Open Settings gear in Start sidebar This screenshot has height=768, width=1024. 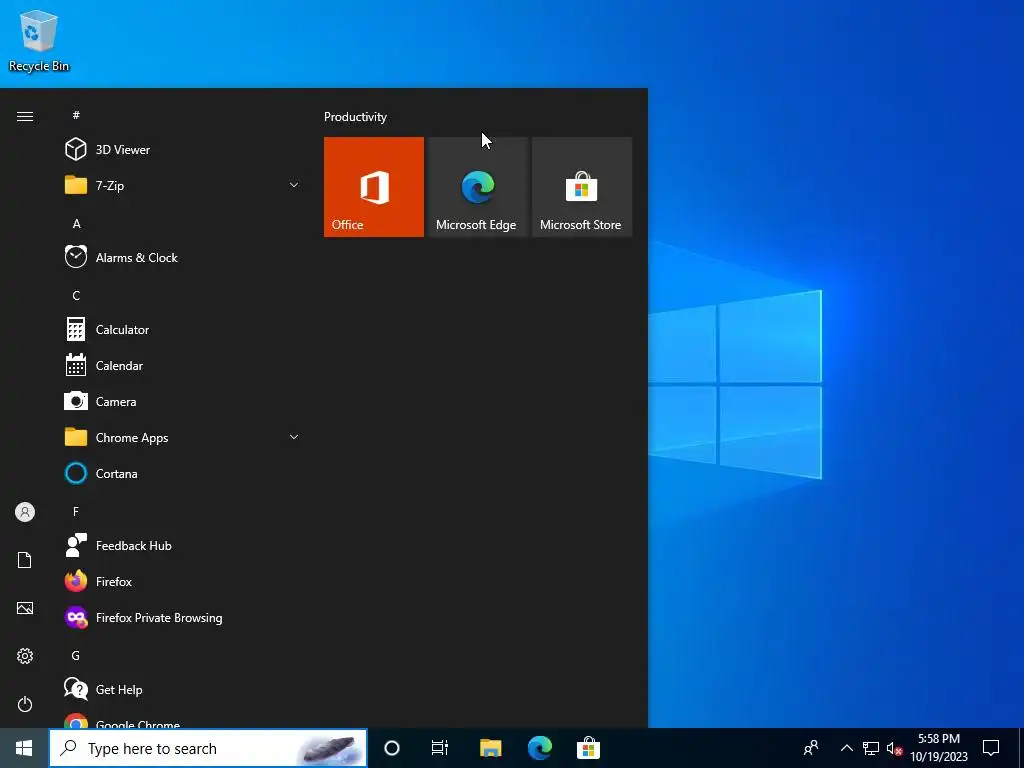click(x=25, y=656)
